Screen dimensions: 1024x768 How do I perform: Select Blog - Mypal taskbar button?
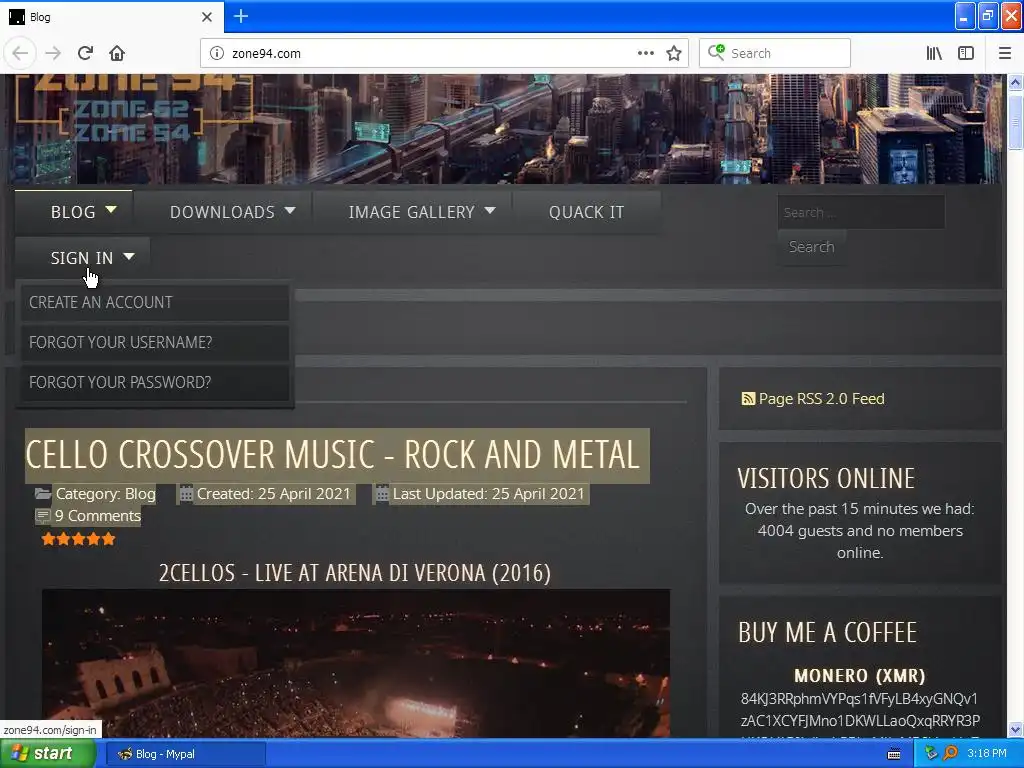(185, 754)
